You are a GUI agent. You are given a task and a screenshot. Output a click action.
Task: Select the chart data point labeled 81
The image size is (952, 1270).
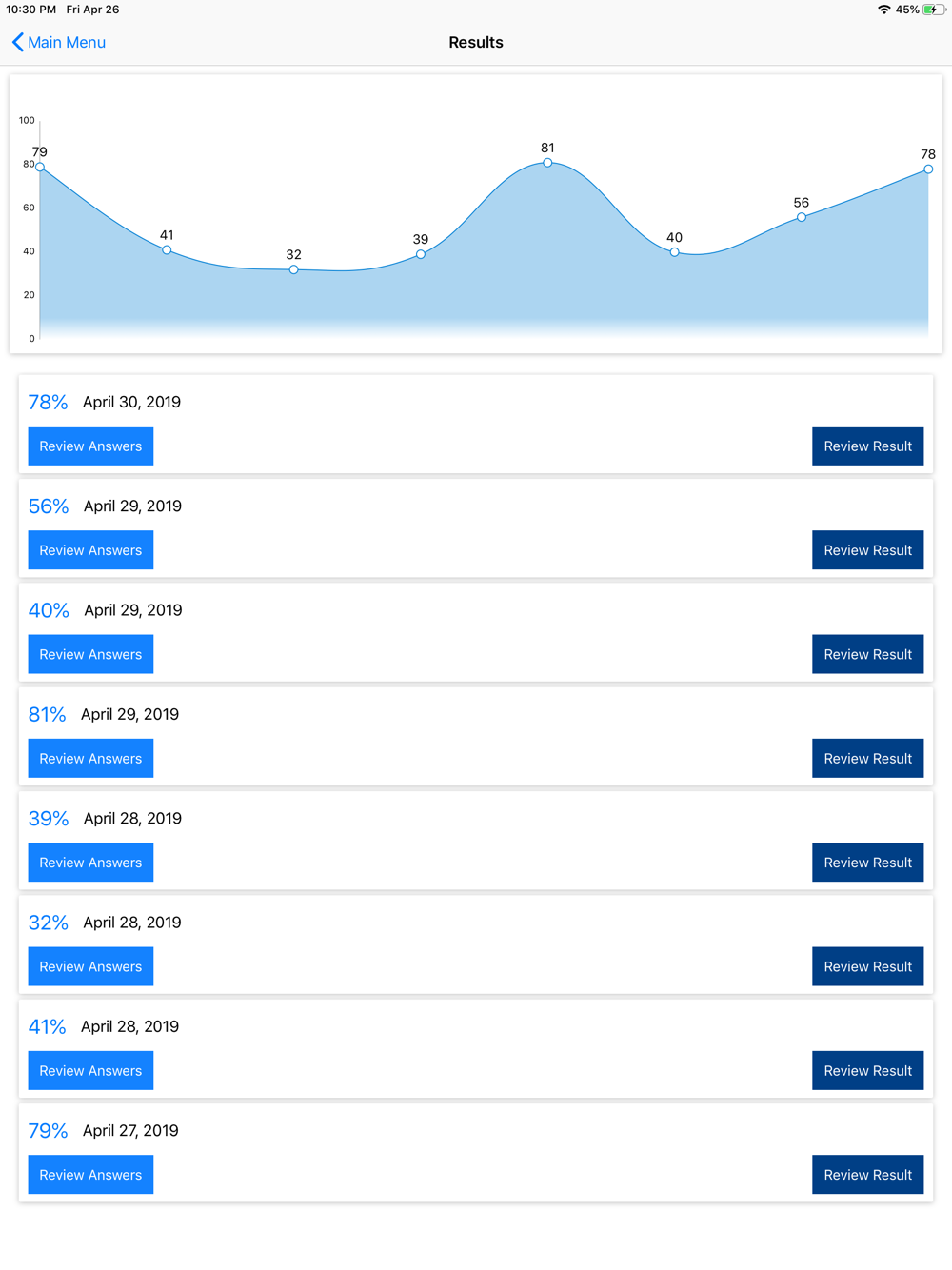coord(547,163)
